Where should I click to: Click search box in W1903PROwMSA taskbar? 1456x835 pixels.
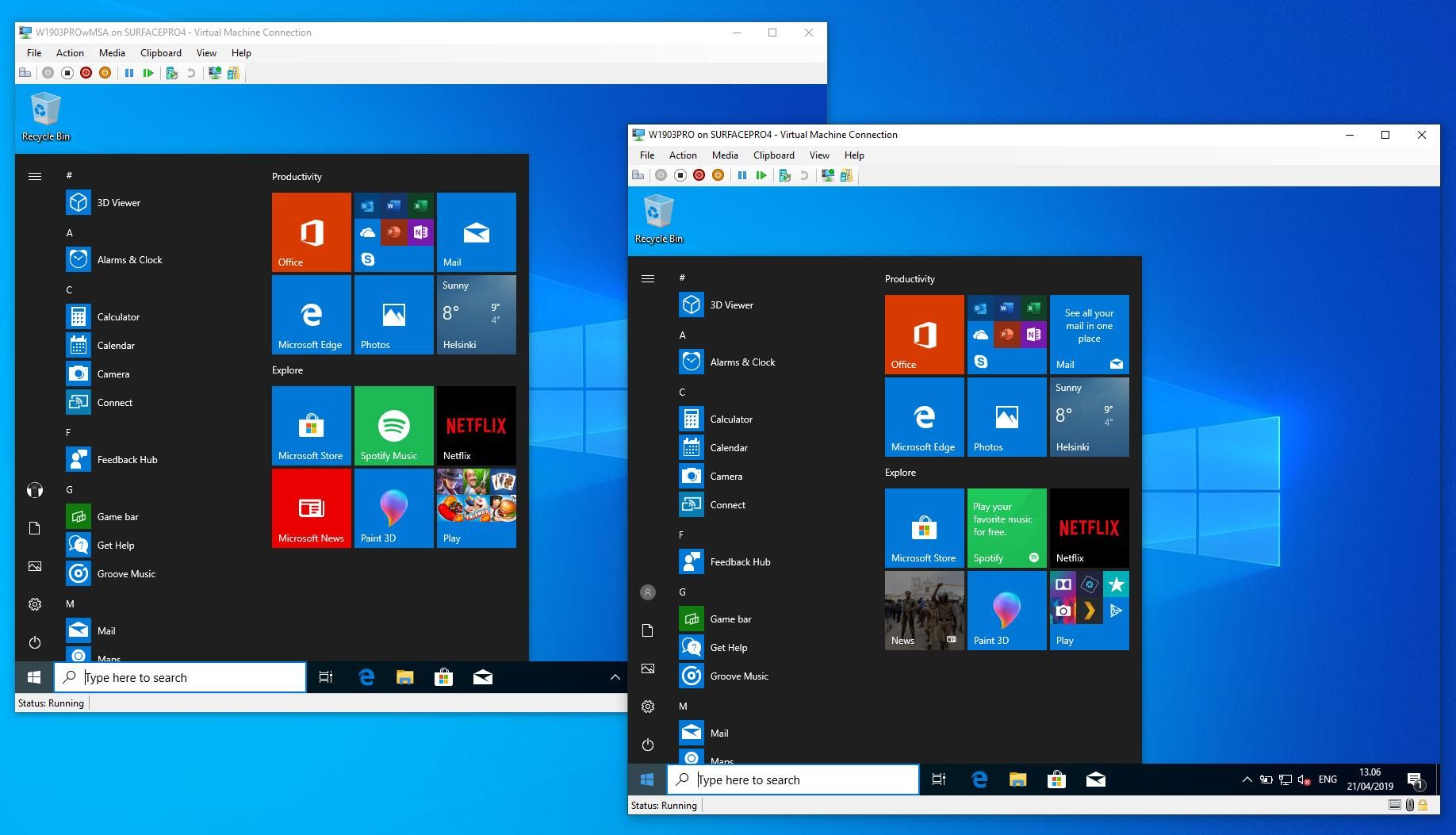(x=180, y=677)
